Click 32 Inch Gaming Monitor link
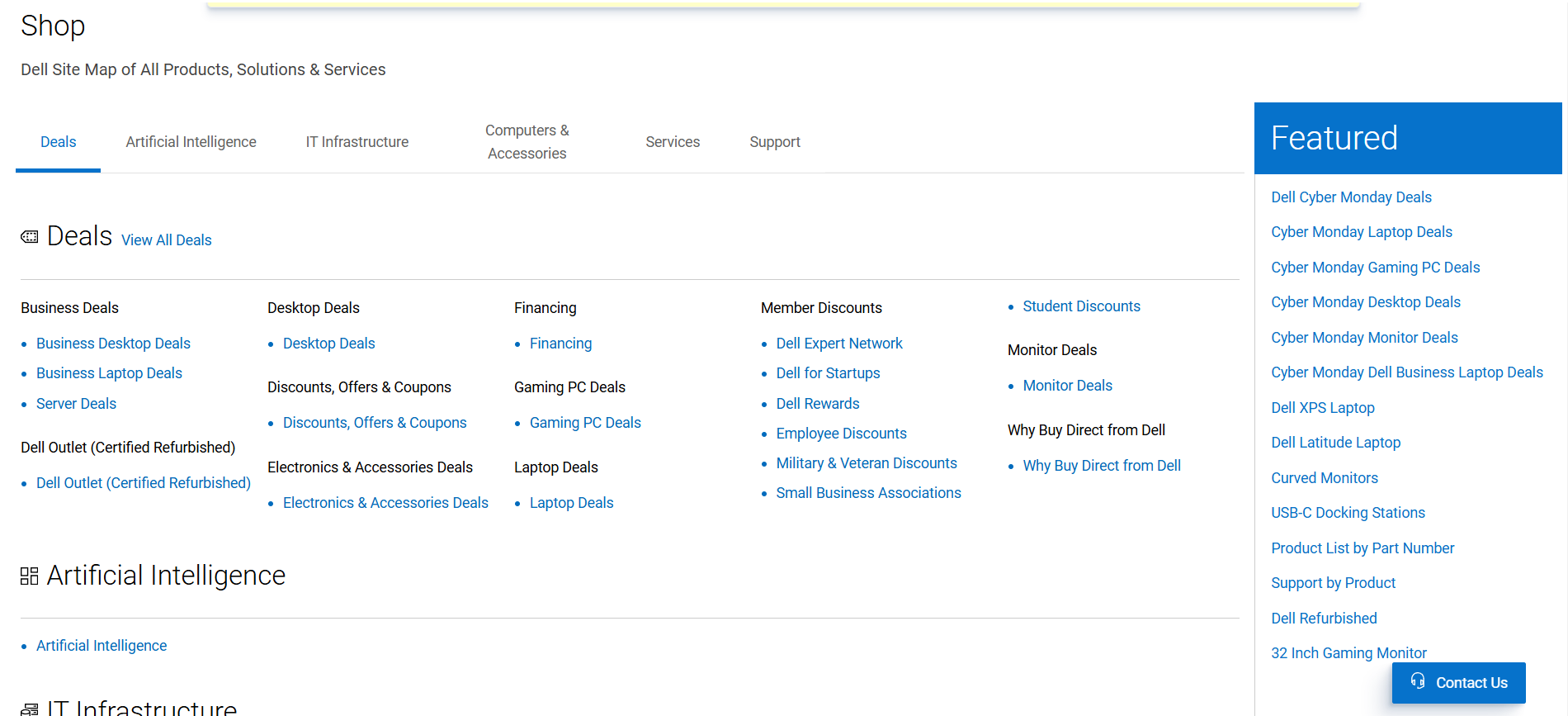Image resolution: width=1568 pixels, height=716 pixels. tap(1348, 653)
